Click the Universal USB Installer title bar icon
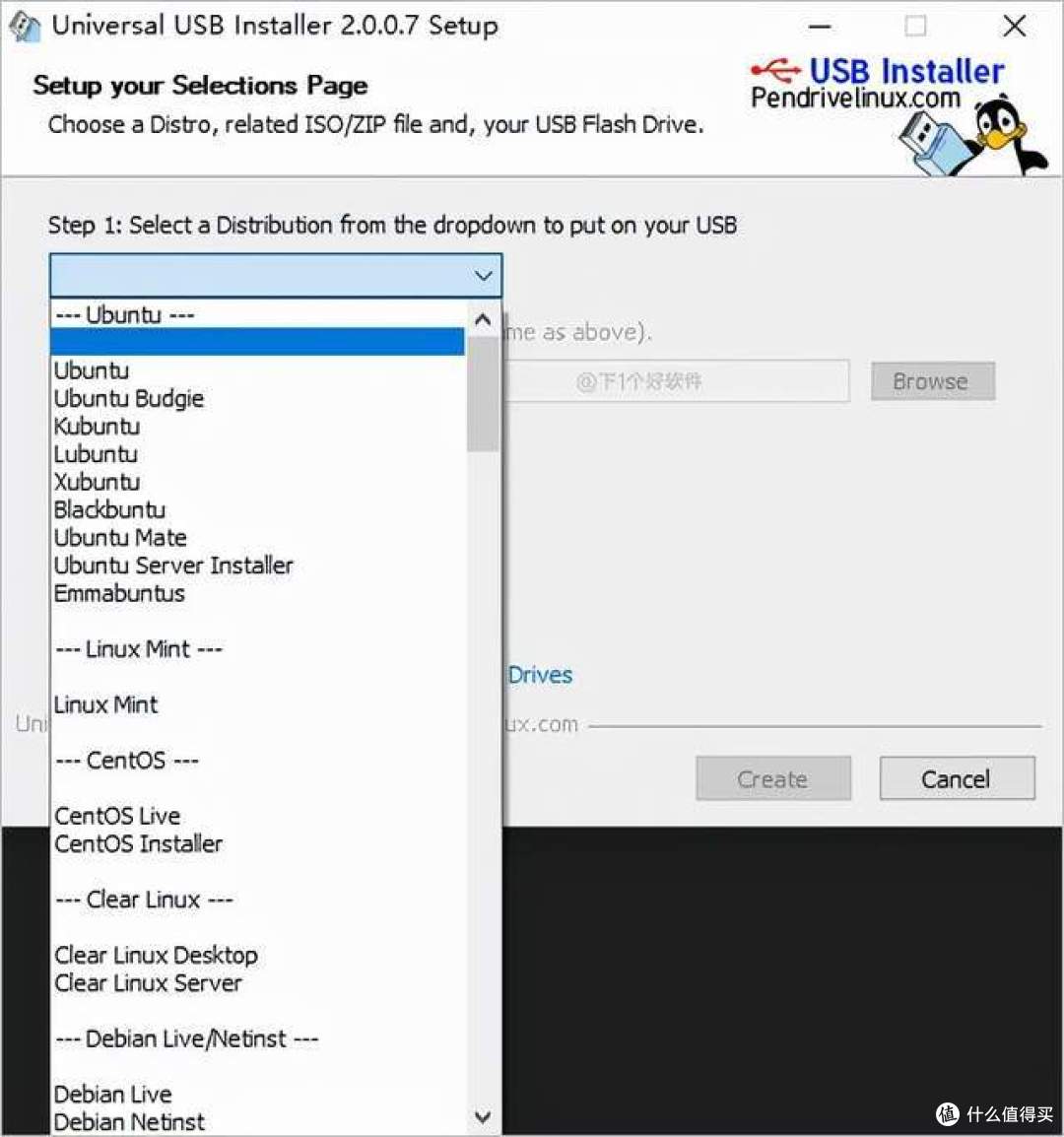 click(25, 26)
